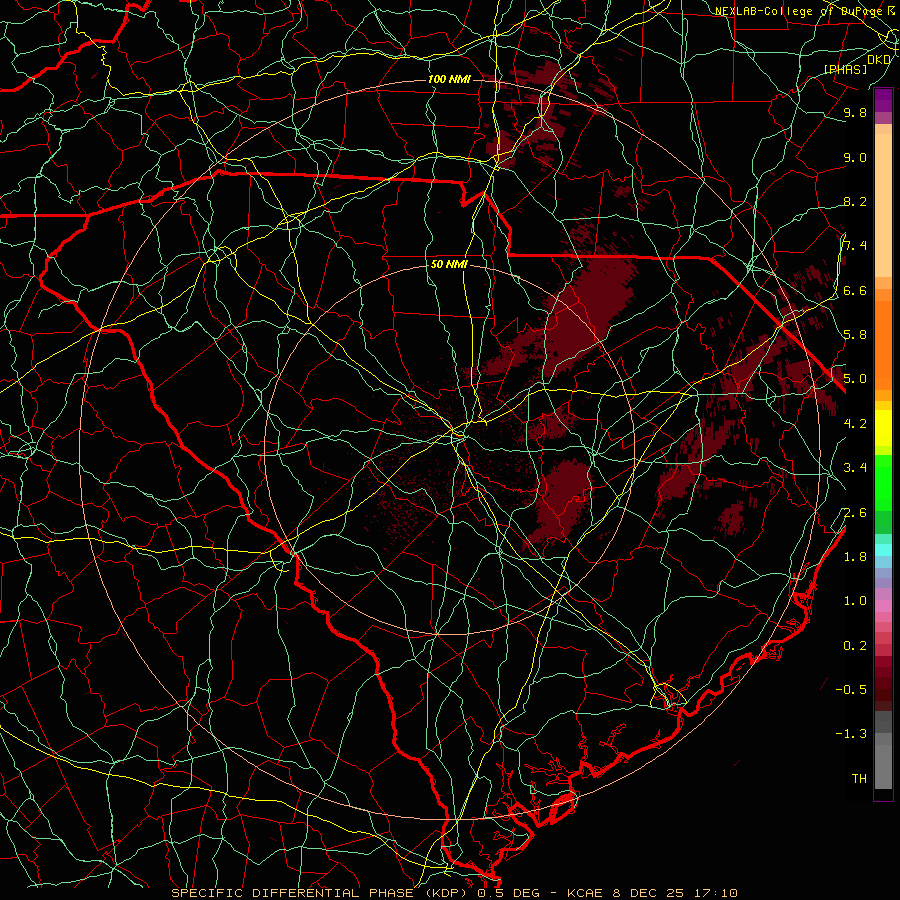Click the TH threshold label on the scale
Viewport: 900px width, 900px height.
859,778
